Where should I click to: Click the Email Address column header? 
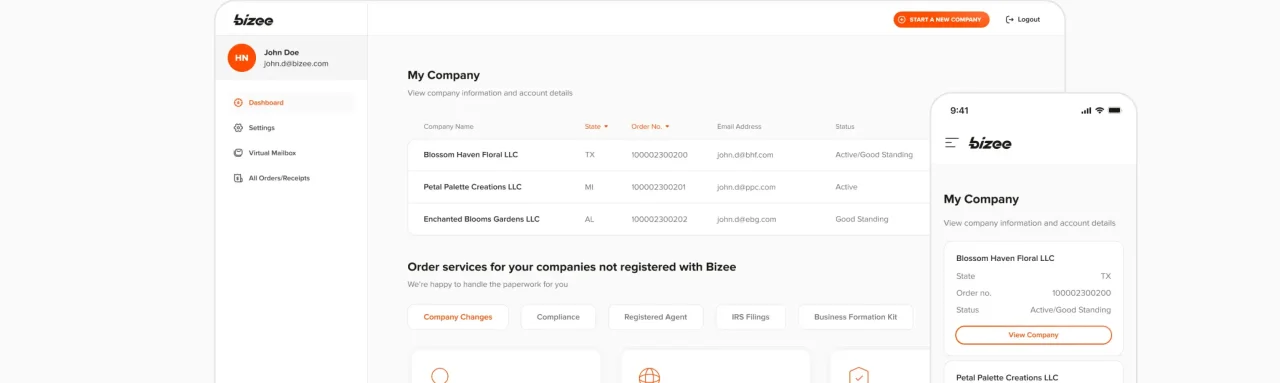pyautogui.click(x=739, y=127)
